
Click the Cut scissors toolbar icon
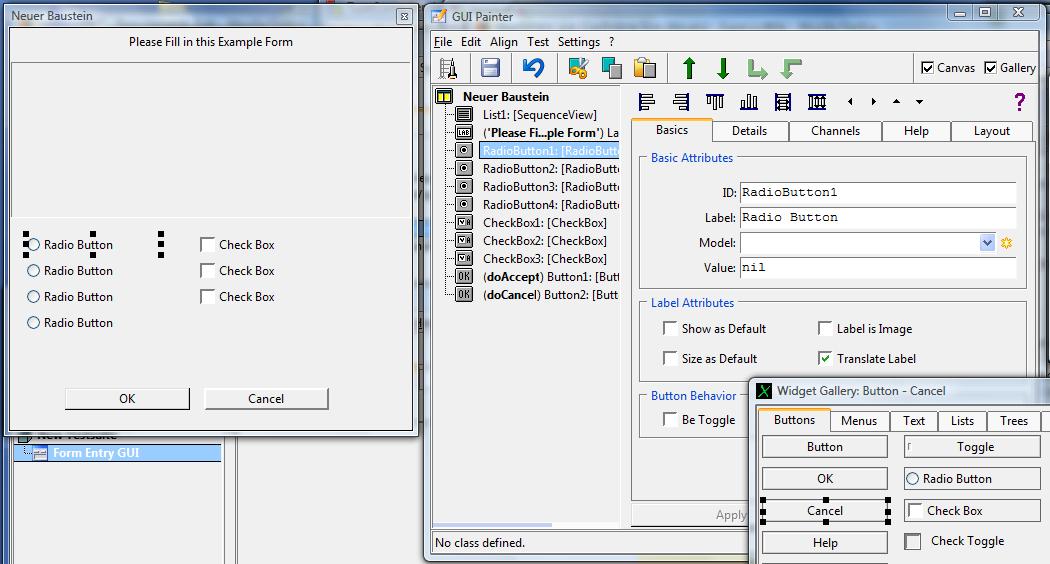pyautogui.click(x=577, y=68)
